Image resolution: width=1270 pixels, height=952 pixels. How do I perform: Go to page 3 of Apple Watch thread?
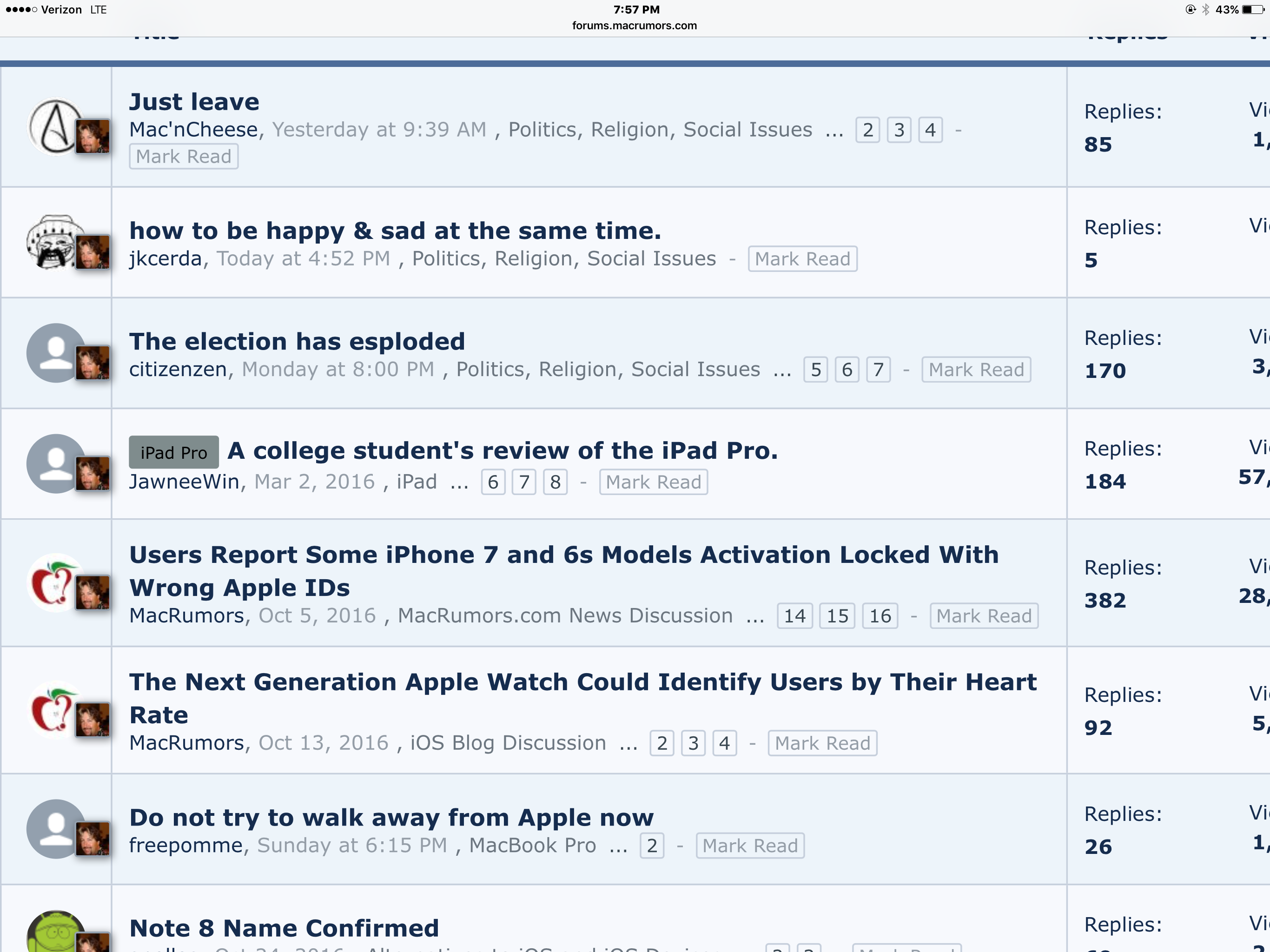point(693,744)
